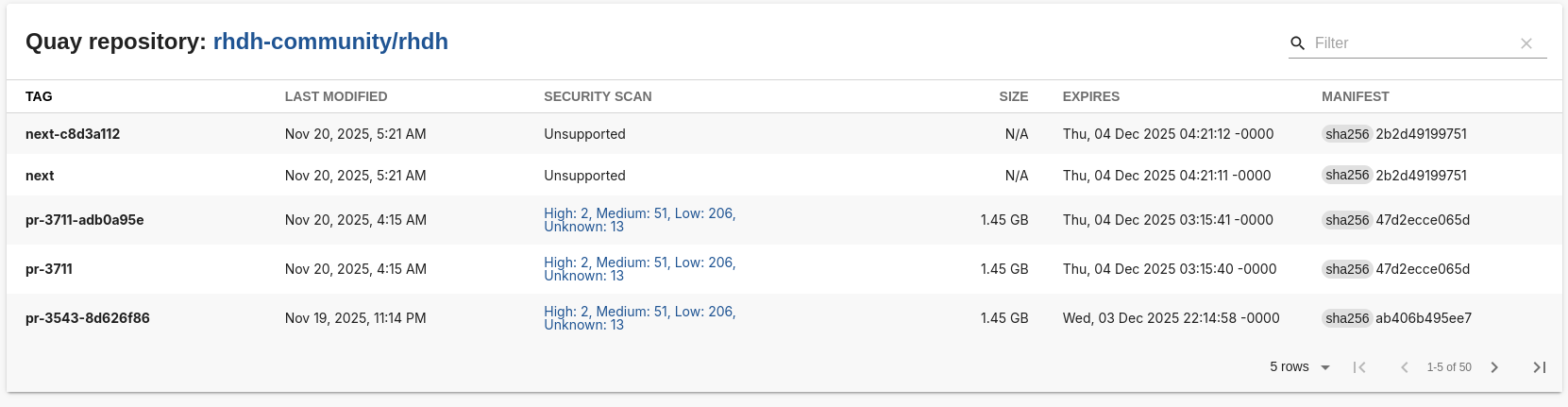This screenshot has height=407, width=1568.
Task: Click the MANIFEST column header
Action: pyautogui.click(x=1356, y=96)
